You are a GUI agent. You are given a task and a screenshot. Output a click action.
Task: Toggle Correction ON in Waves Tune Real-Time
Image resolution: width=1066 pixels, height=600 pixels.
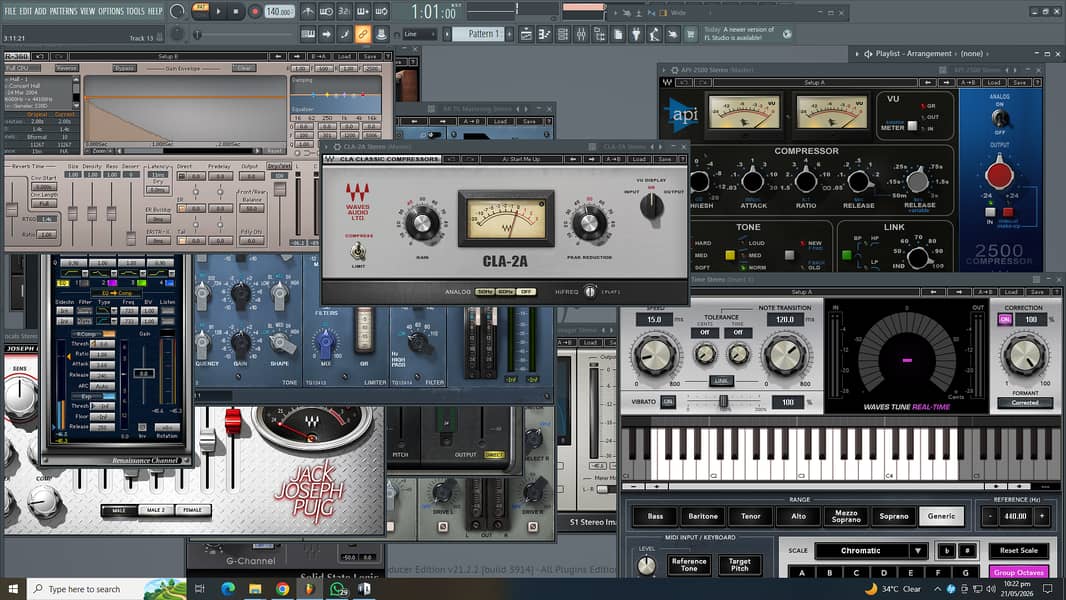pos(1005,319)
